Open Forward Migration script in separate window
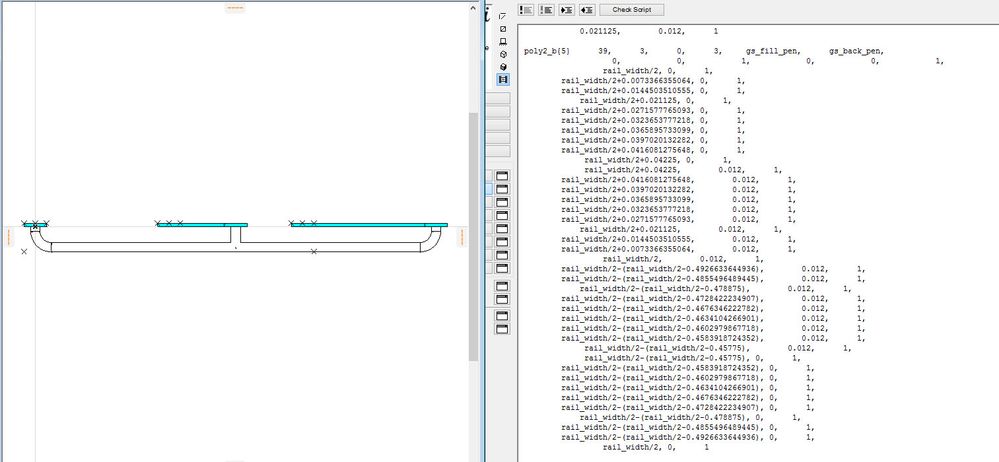 [x=503, y=256]
